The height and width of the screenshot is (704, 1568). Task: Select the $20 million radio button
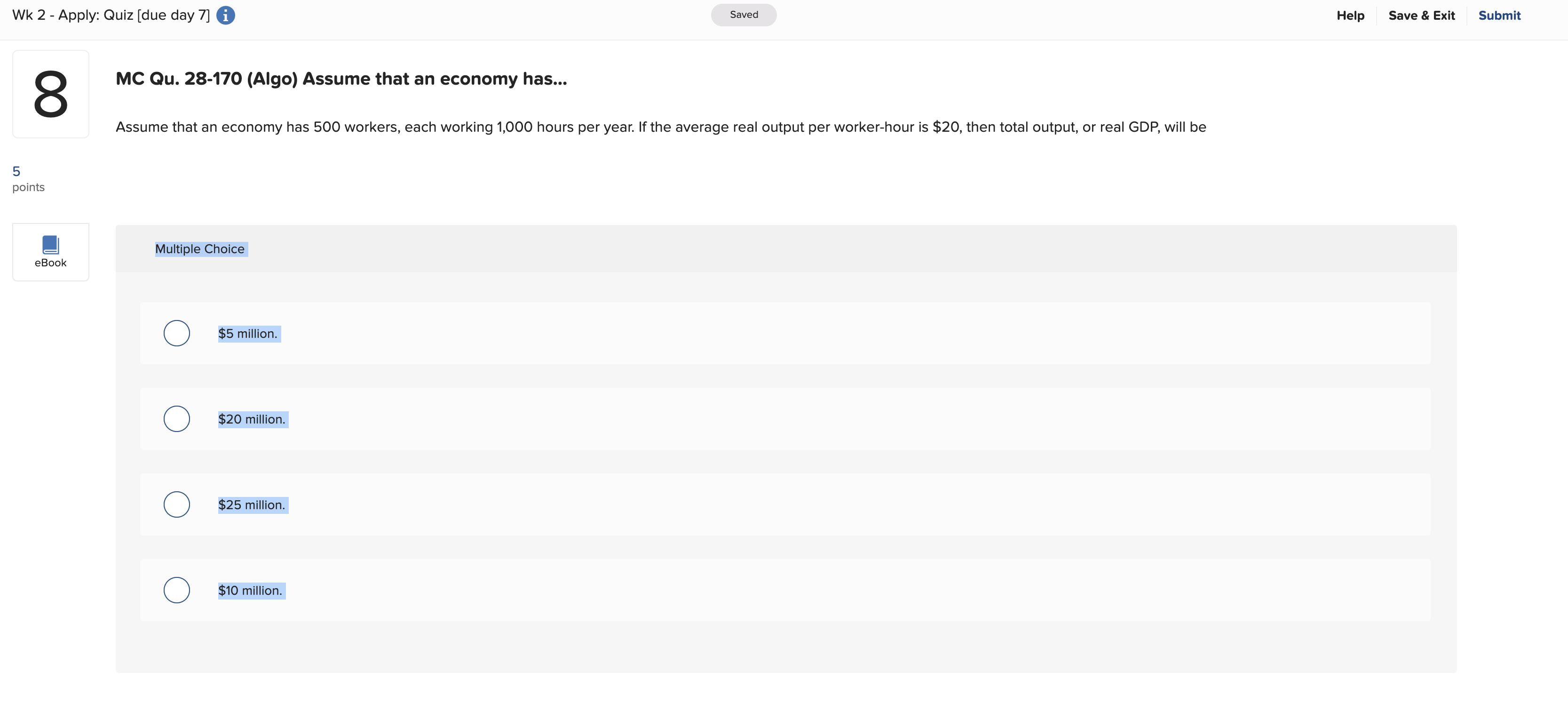click(176, 419)
